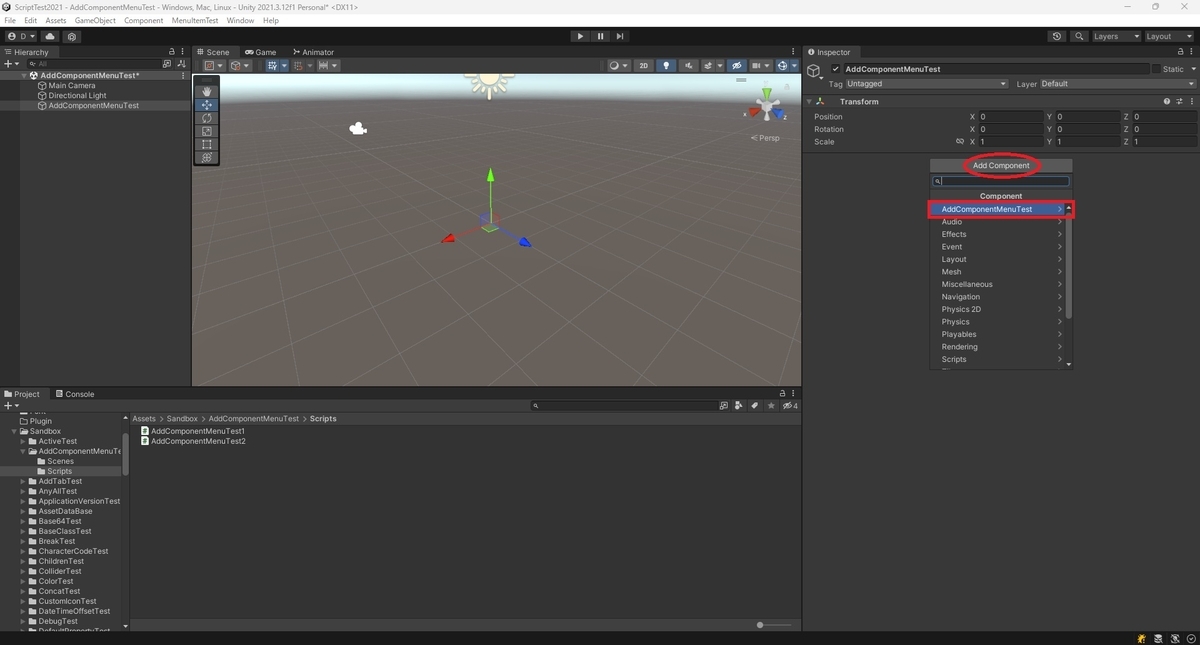
Task: Open the Layer dropdown showing Default
Action: [x=1117, y=84]
